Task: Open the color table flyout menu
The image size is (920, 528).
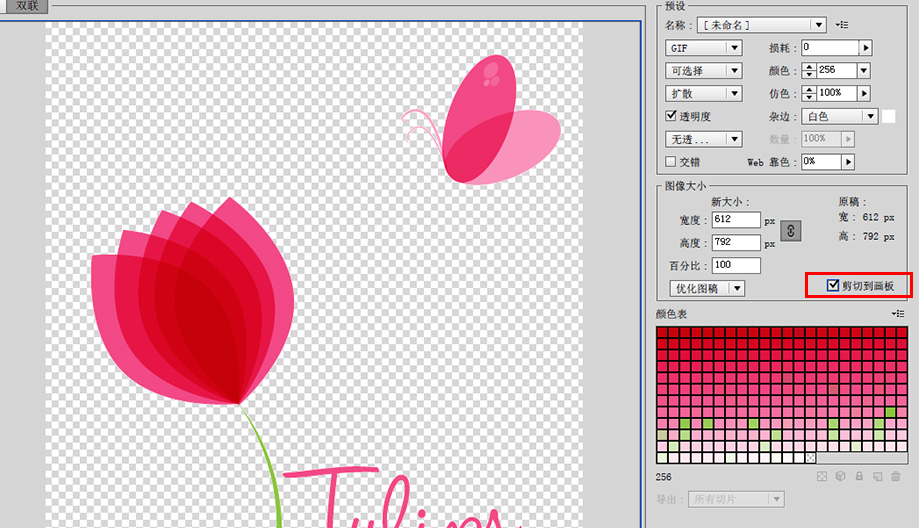Action: coord(898,314)
